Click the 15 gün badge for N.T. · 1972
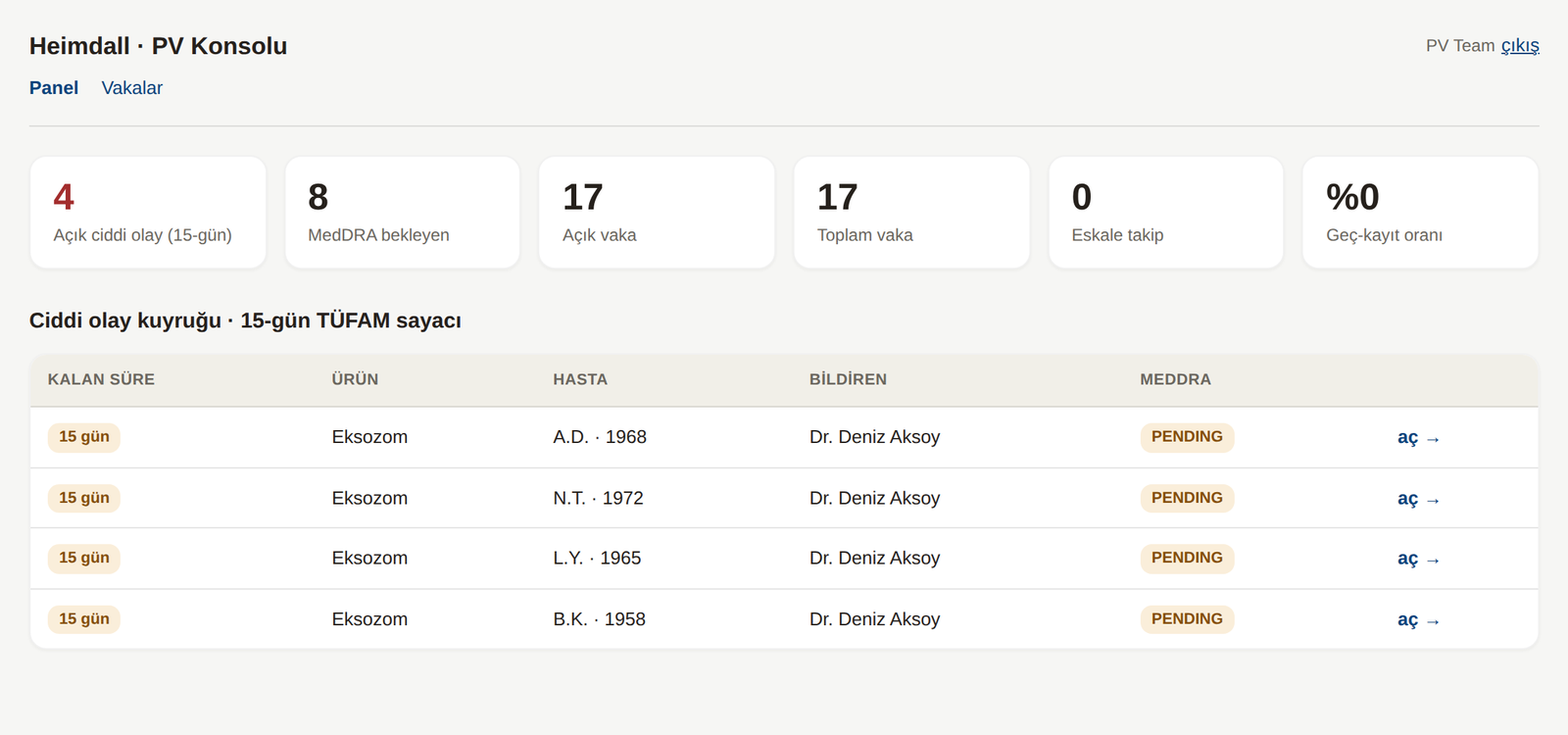 pyautogui.click(x=84, y=498)
